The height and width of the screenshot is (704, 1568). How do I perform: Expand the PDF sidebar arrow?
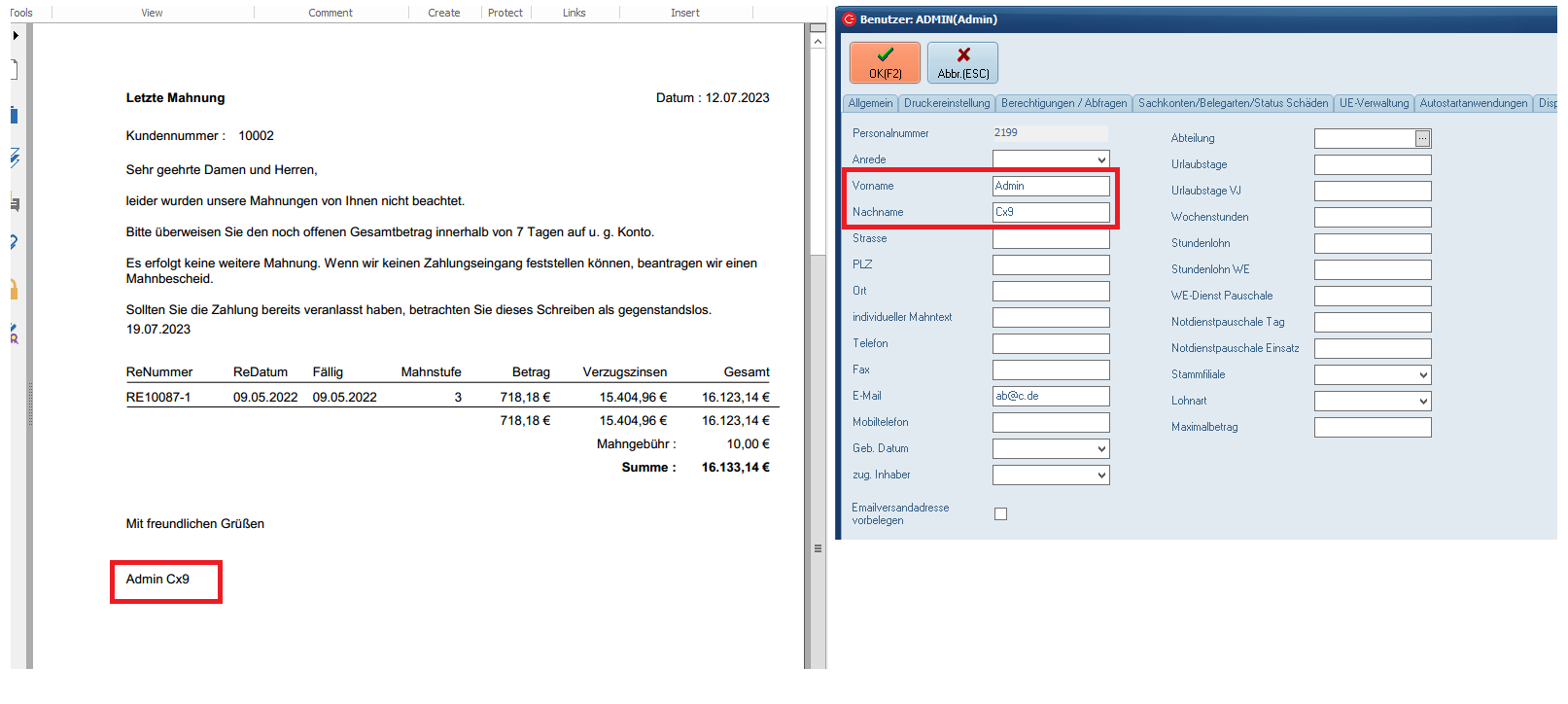click(16, 36)
